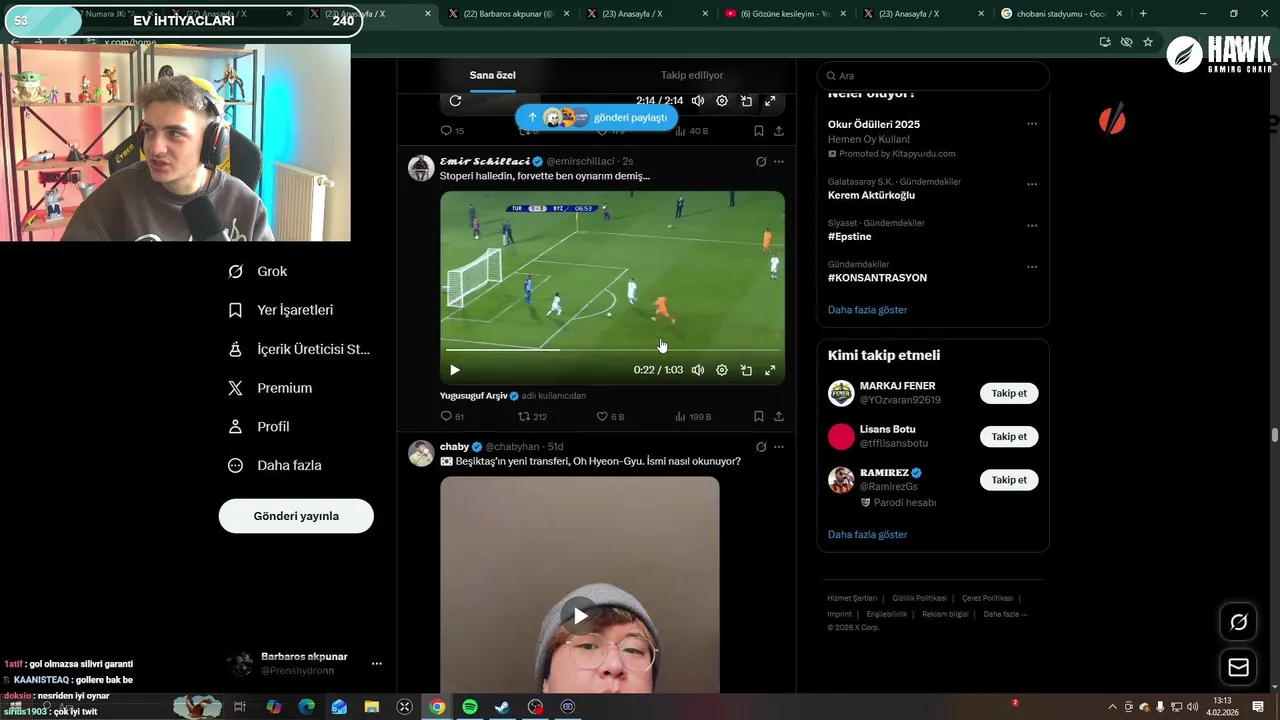
Task: Open options for #Epstine trend
Action: click(1032, 226)
